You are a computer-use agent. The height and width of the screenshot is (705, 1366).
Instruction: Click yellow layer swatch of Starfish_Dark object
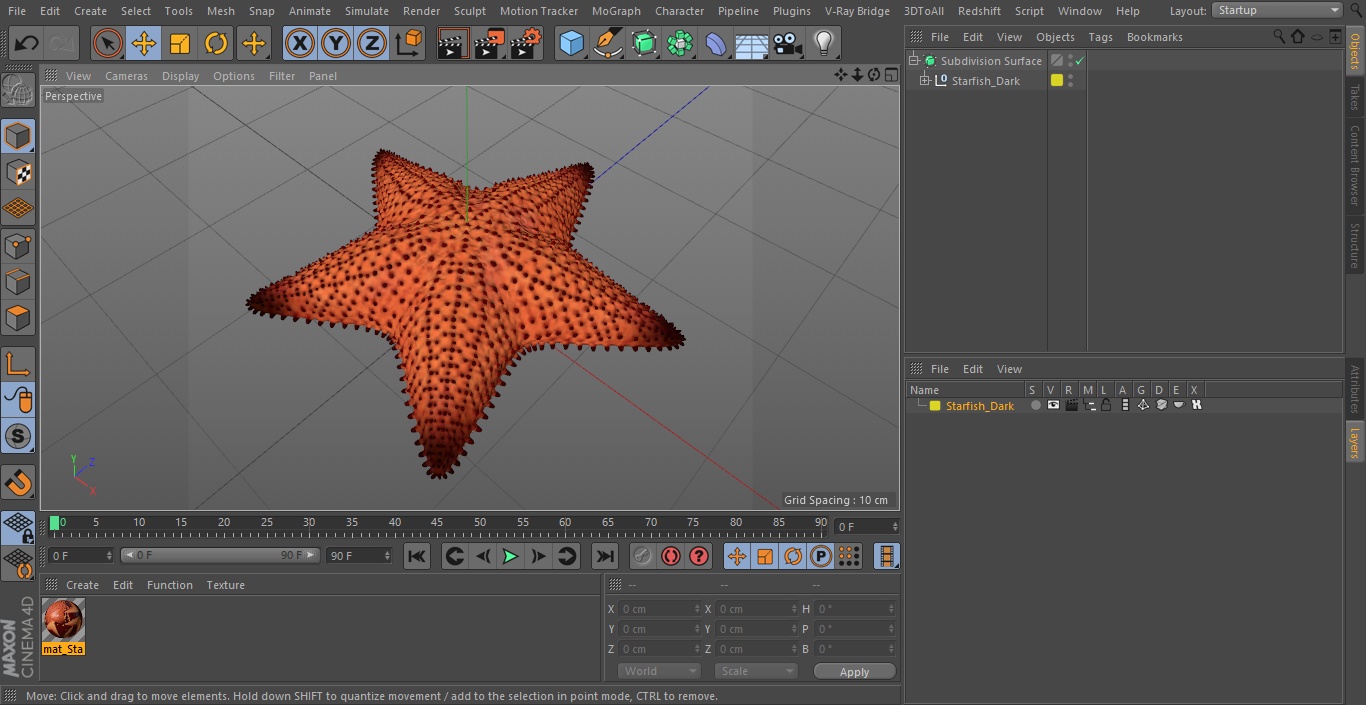(x=1056, y=81)
